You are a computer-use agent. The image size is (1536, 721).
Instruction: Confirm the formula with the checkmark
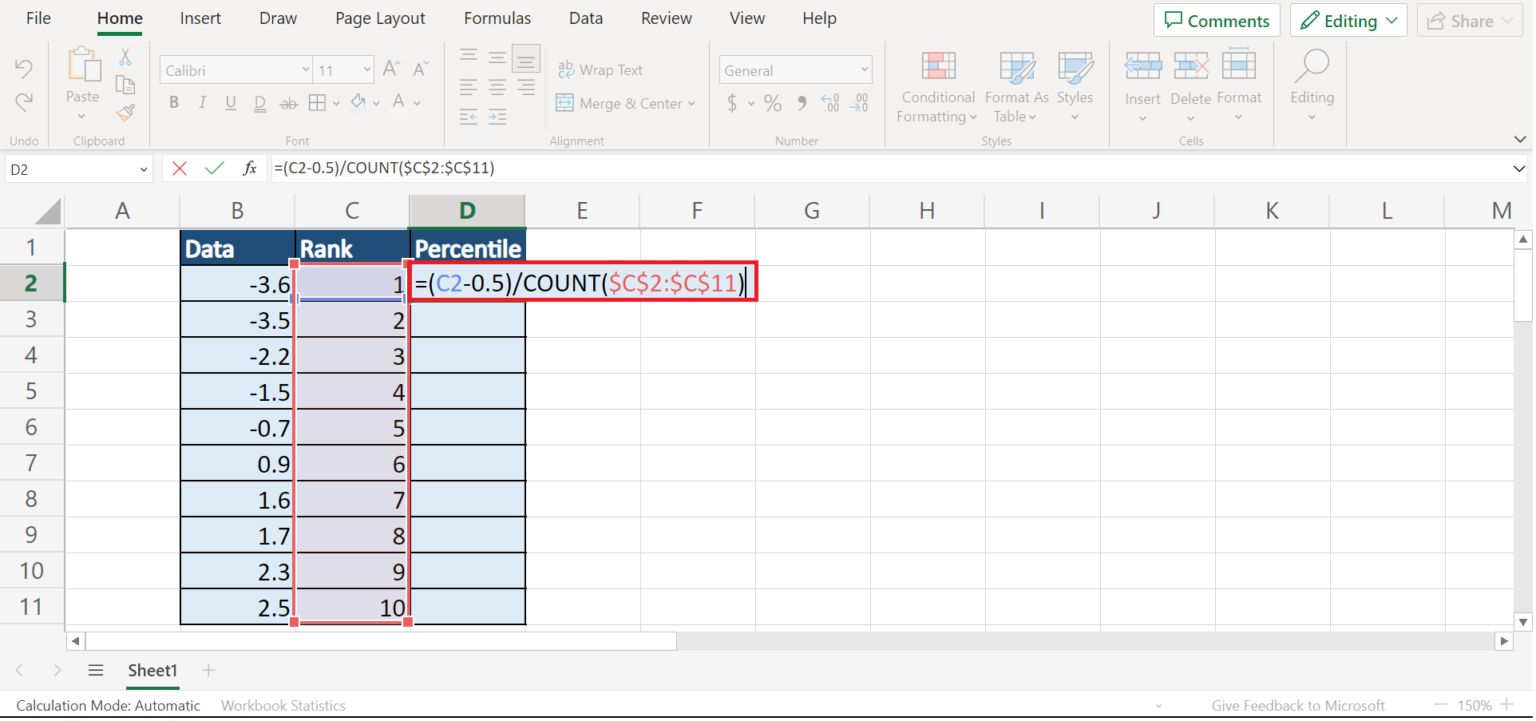pyautogui.click(x=214, y=168)
